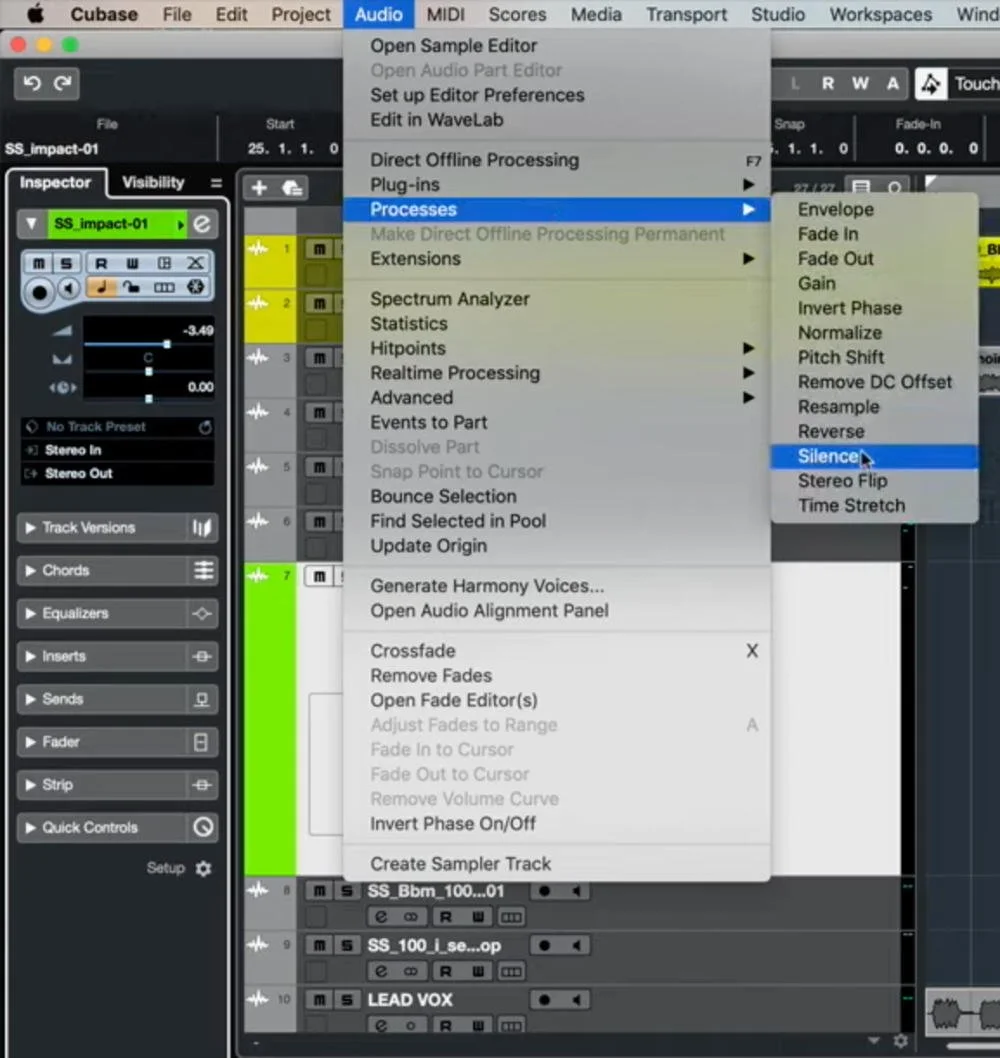Enable Read automation on SS_impact-01
The height and width of the screenshot is (1058, 1000).
(102, 262)
